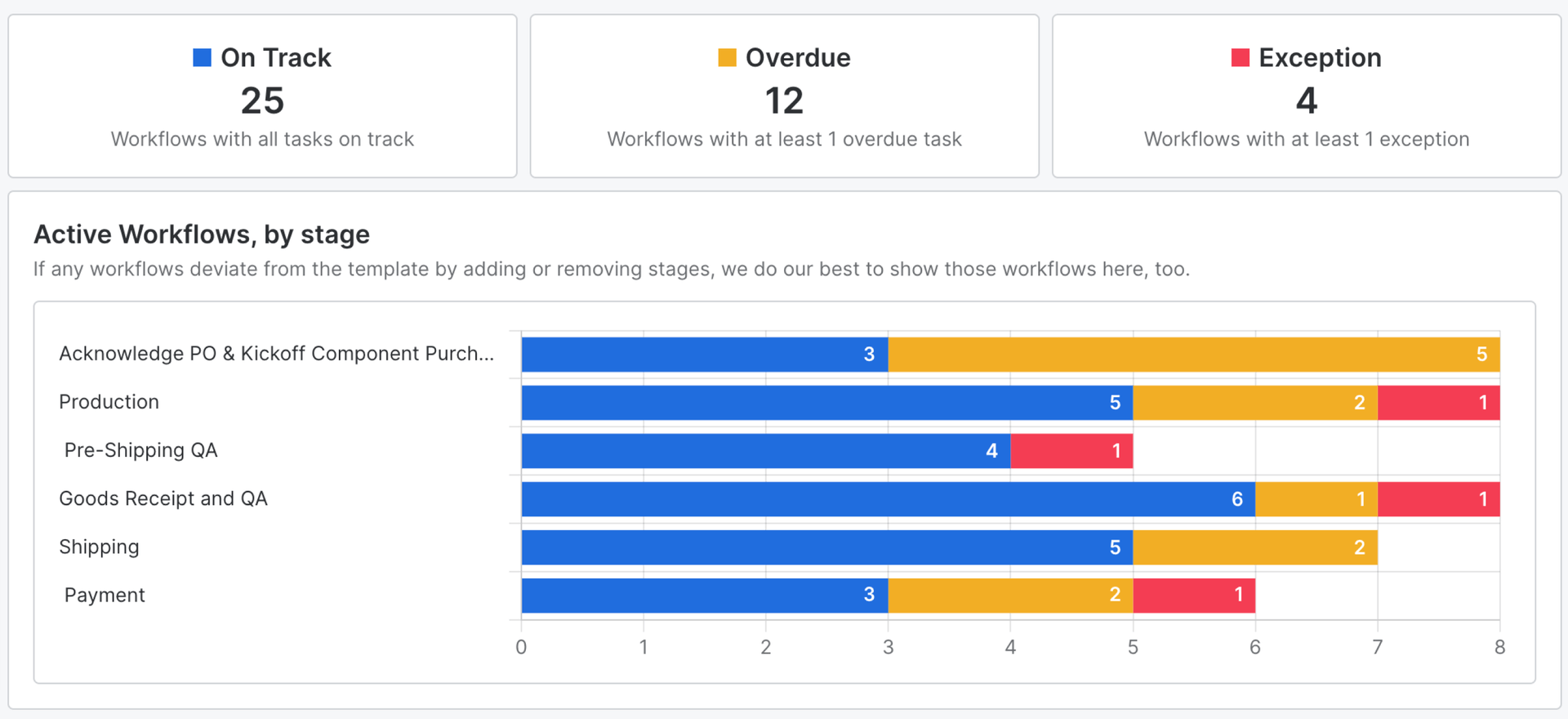Click the red exception segment in Production
The width and height of the screenshot is (1568, 719).
pos(1438,403)
